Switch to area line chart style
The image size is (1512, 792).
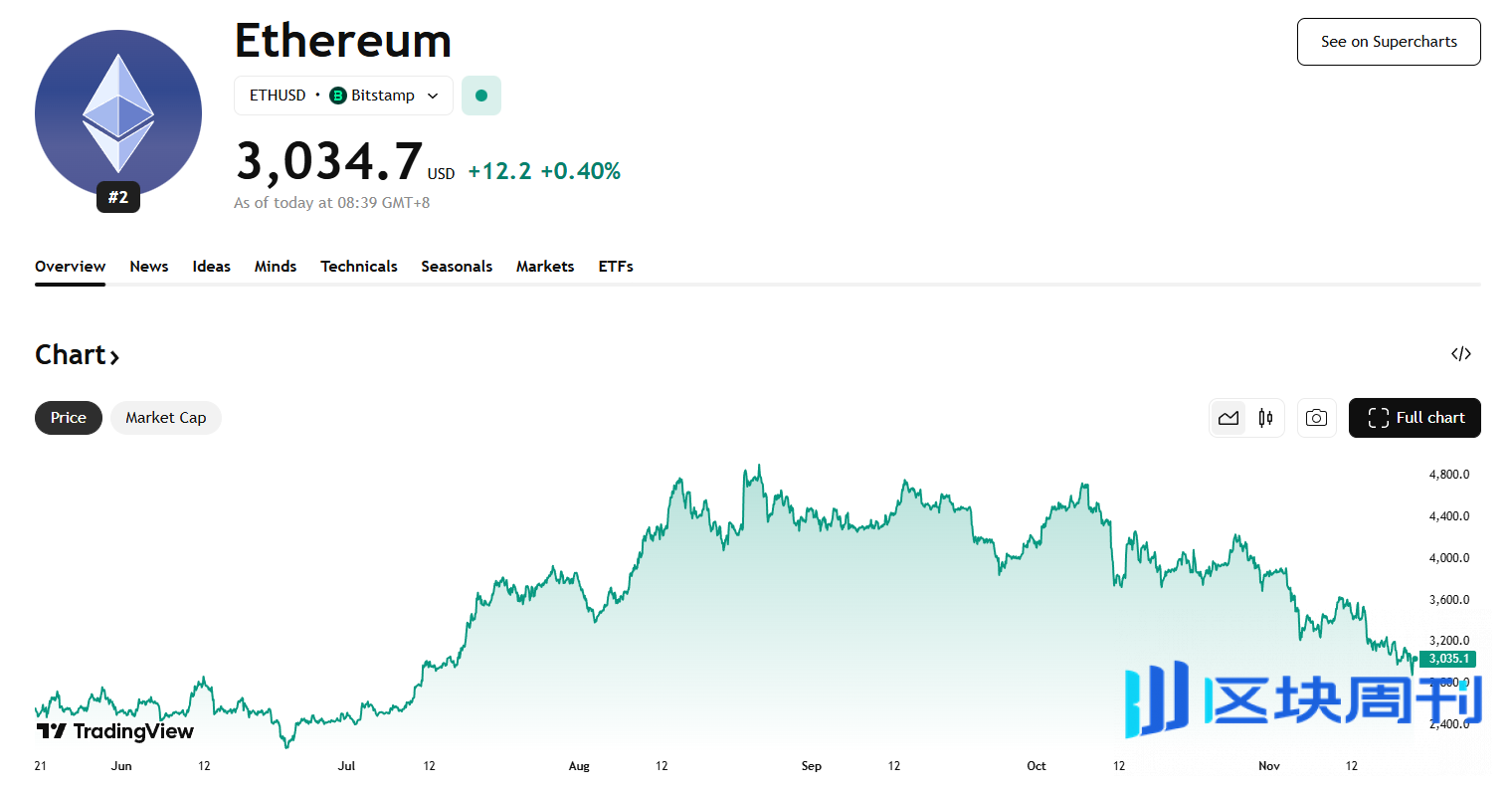(x=1228, y=418)
